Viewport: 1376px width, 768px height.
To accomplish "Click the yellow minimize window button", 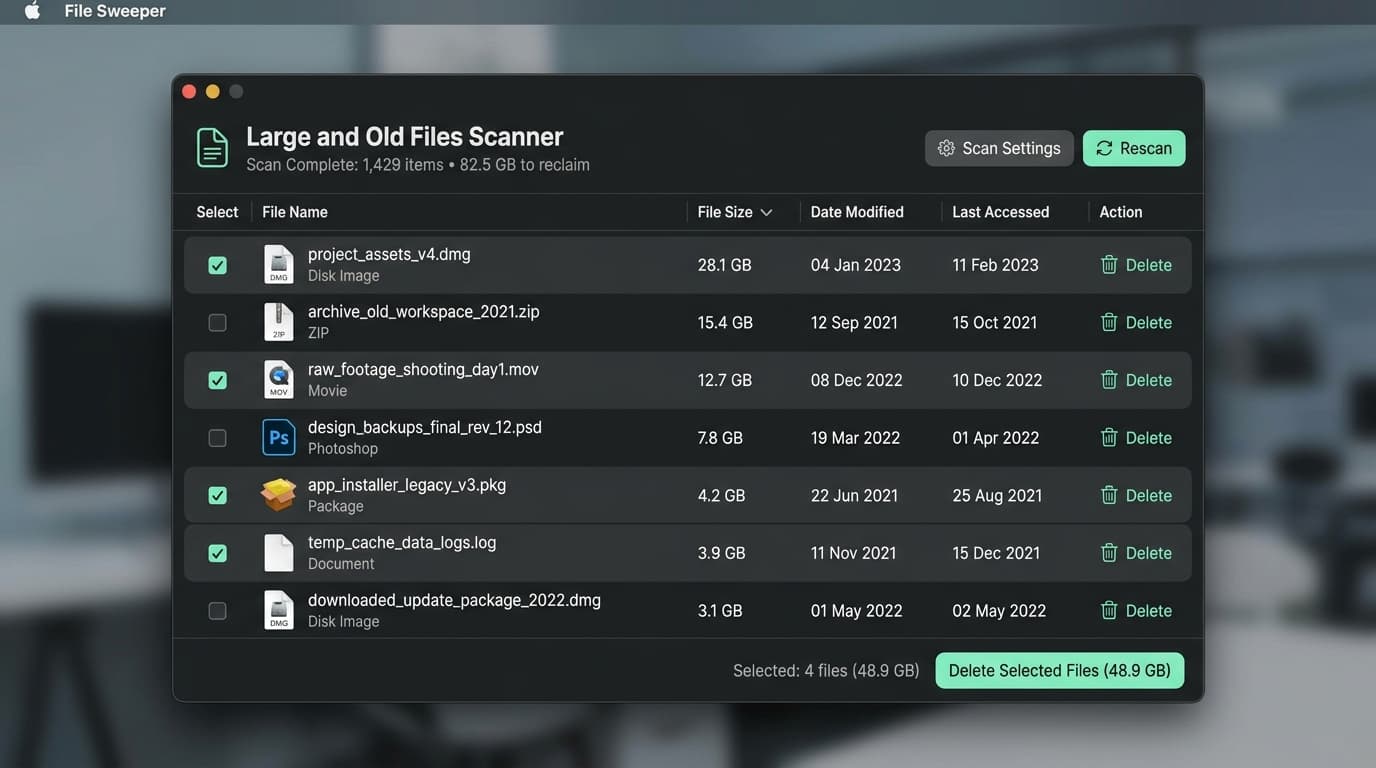I will click(212, 92).
